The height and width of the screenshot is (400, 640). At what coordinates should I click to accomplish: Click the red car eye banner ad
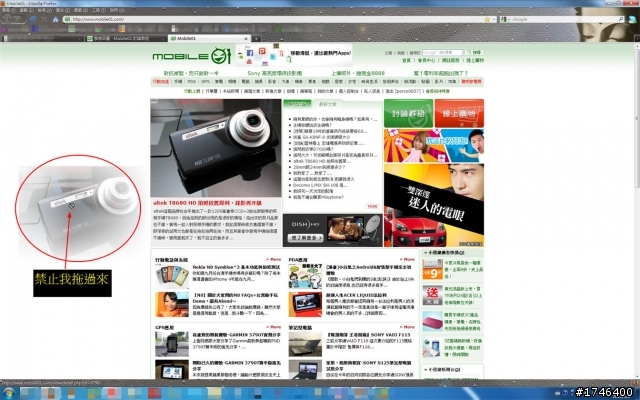[x=434, y=205]
